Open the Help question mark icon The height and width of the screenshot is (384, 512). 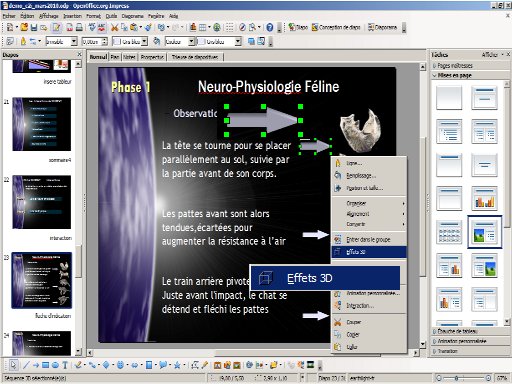coord(270,27)
